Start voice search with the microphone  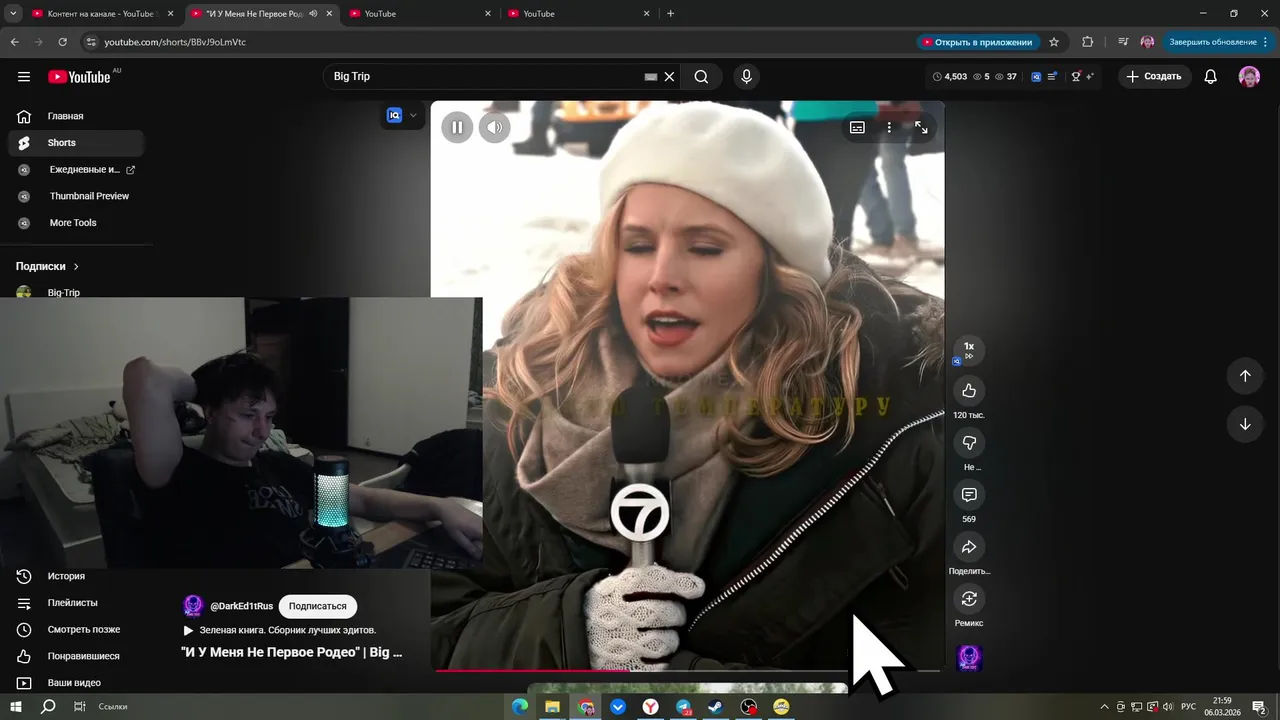[745, 76]
